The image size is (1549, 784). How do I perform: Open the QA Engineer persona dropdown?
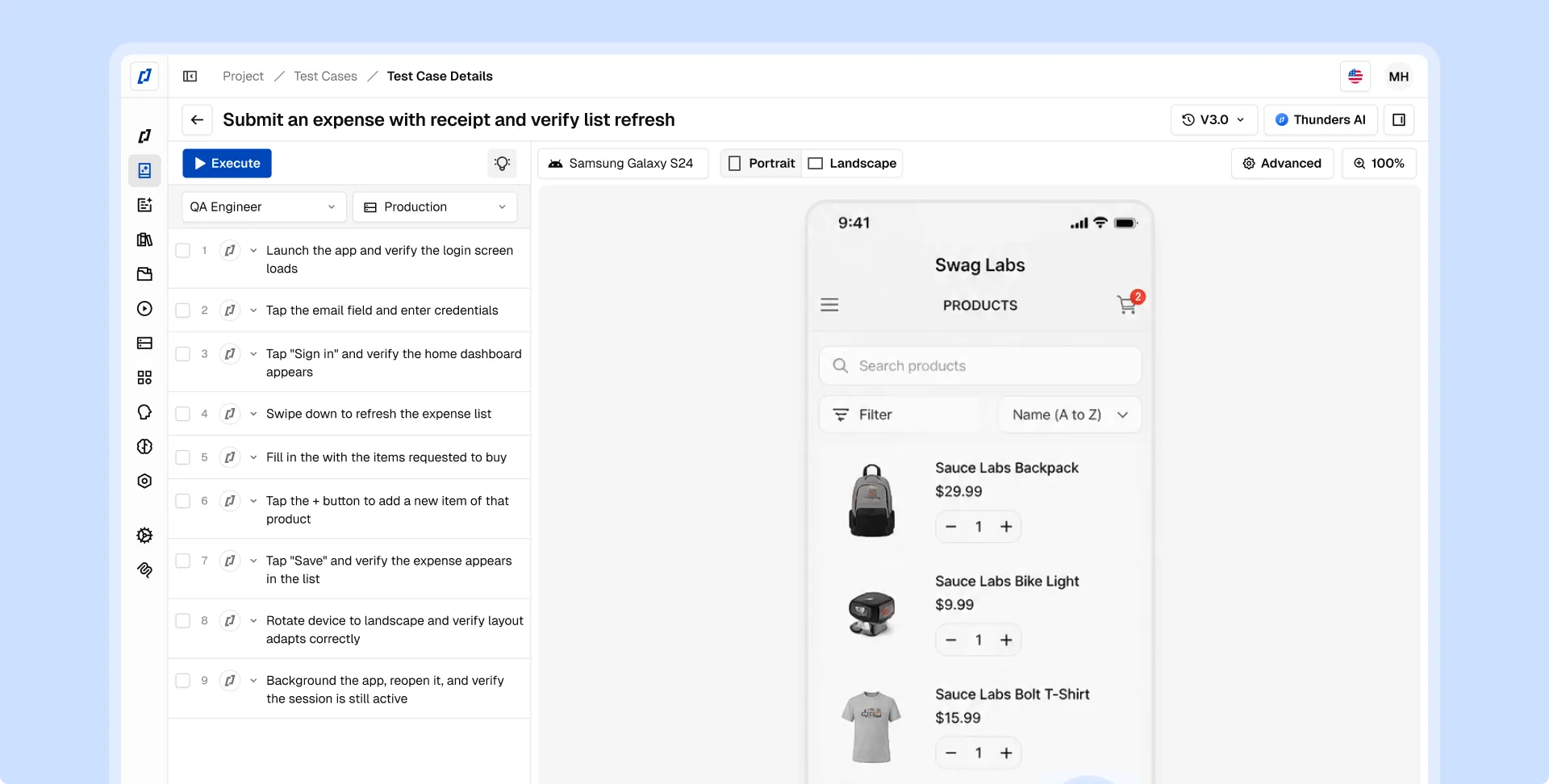click(264, 207)
